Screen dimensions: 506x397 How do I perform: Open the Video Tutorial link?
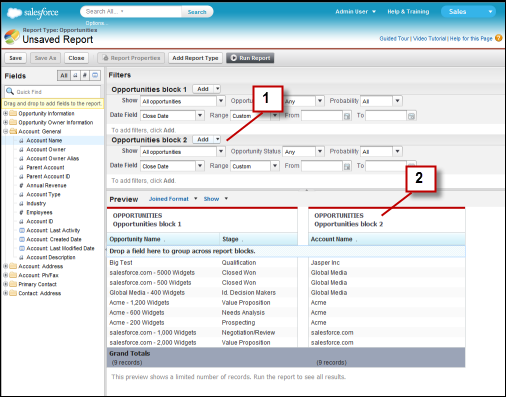(429, 39)
